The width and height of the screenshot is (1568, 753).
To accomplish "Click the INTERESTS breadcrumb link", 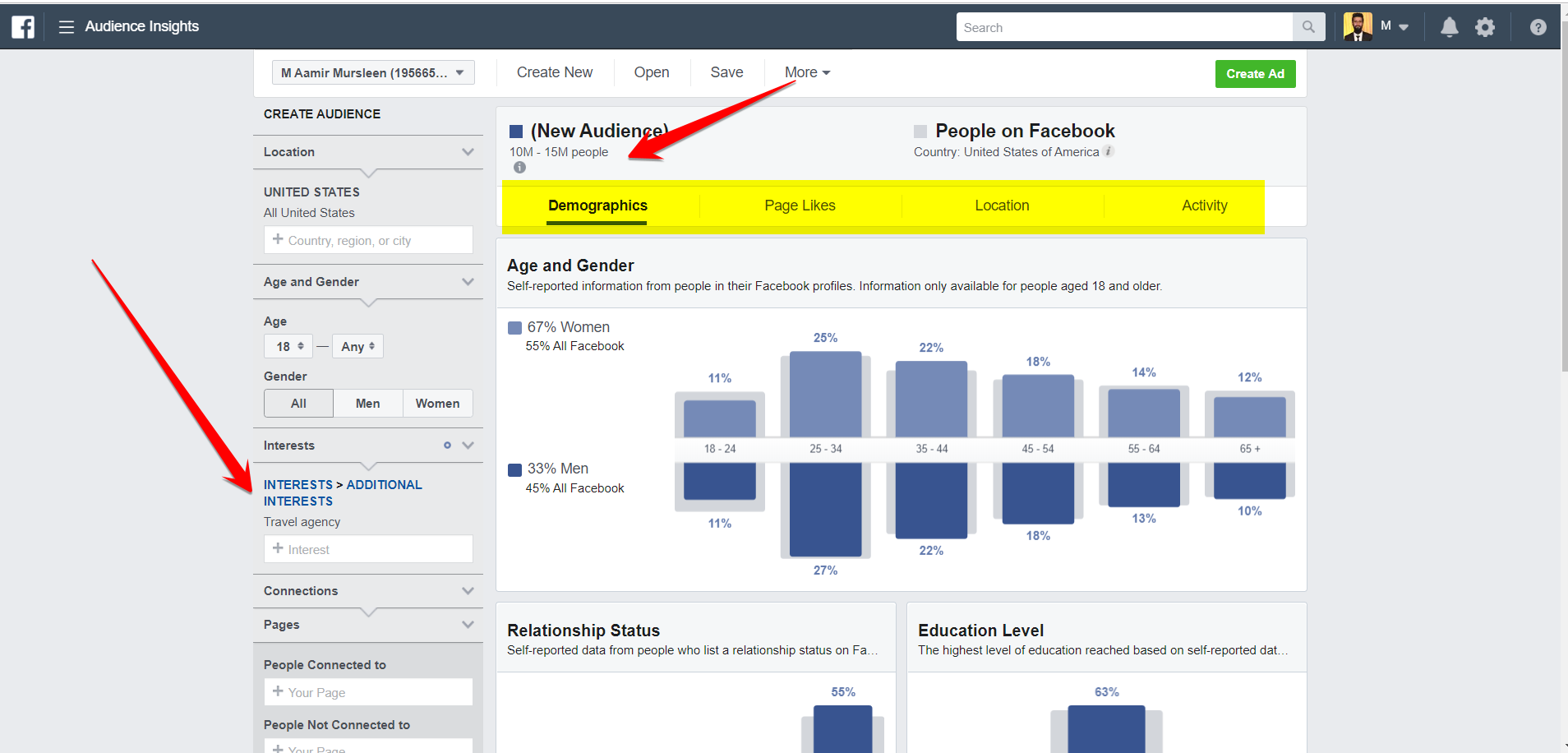I will [298, 485].
